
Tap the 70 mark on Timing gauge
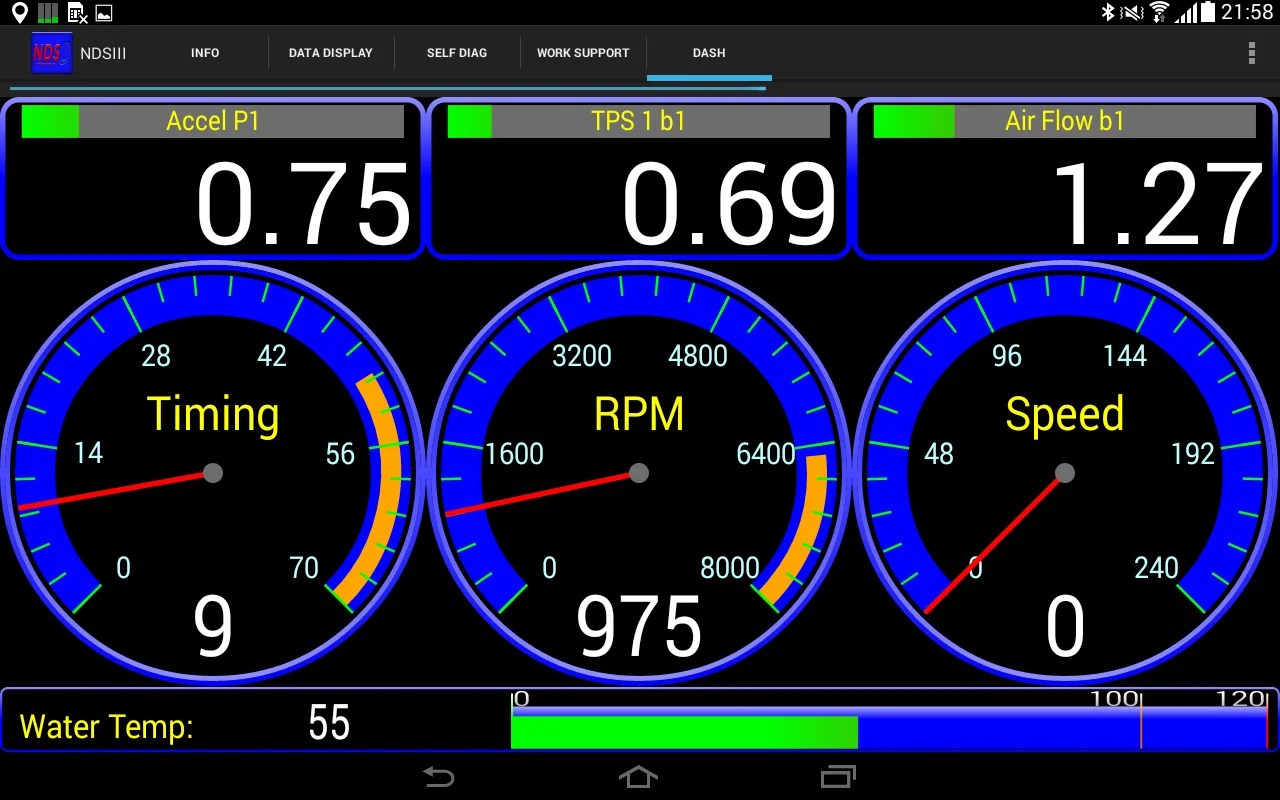(x=304, y=568)
